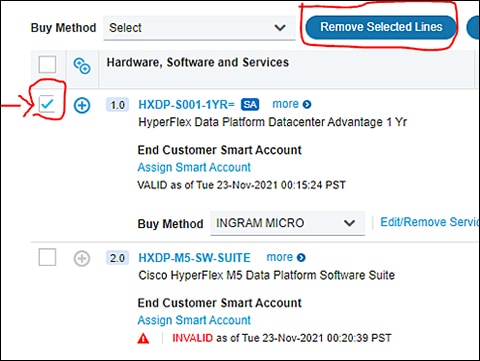Open the HXDP-M5-SW-SUITE product link
The height and width of the screenshot is (361, 480).
194,258
